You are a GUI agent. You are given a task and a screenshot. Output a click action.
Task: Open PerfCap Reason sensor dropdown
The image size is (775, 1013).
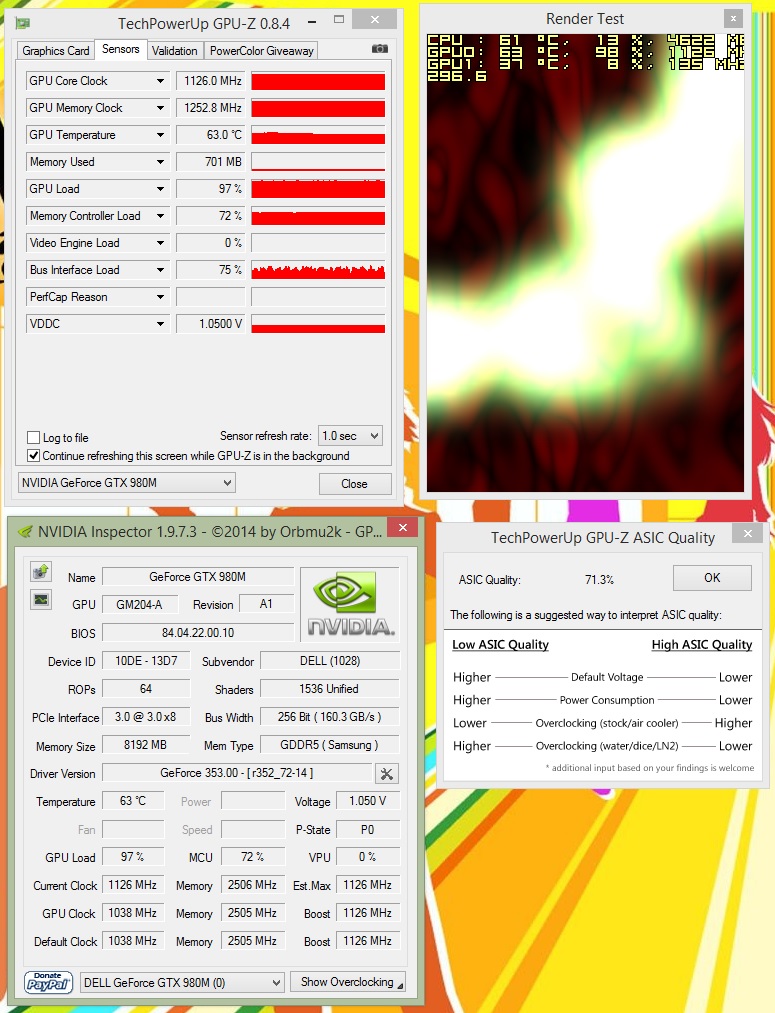[x=160, y=297]
